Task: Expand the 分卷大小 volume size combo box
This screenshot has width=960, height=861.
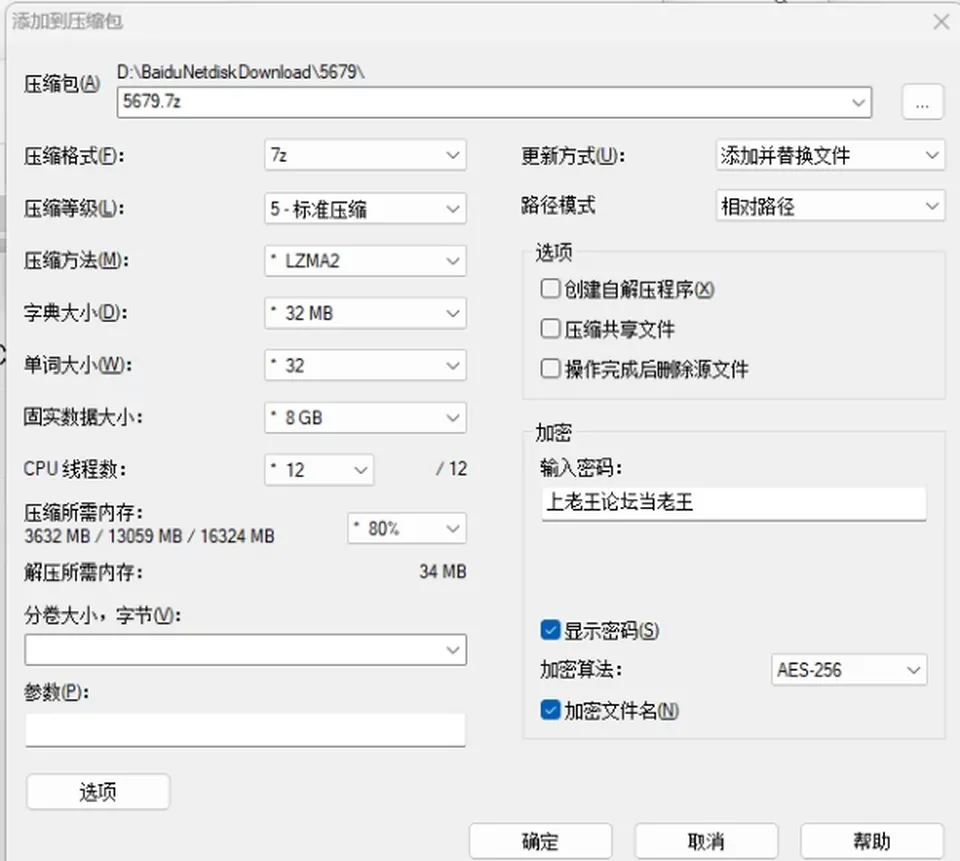Action: (246, 649)
